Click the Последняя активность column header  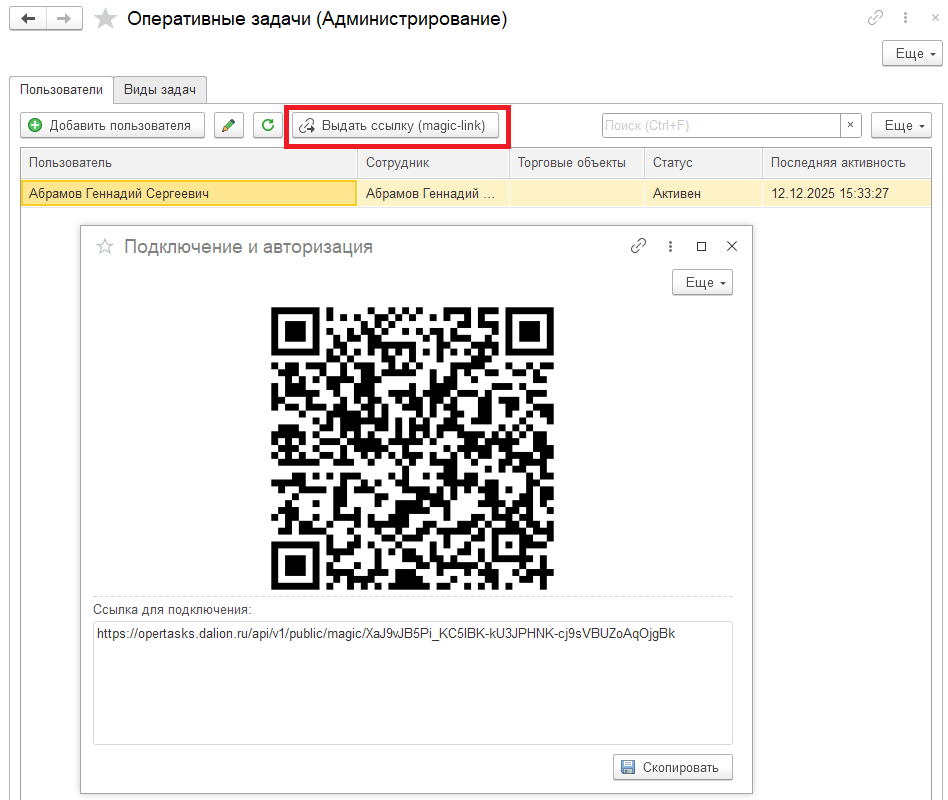(846, 163)
